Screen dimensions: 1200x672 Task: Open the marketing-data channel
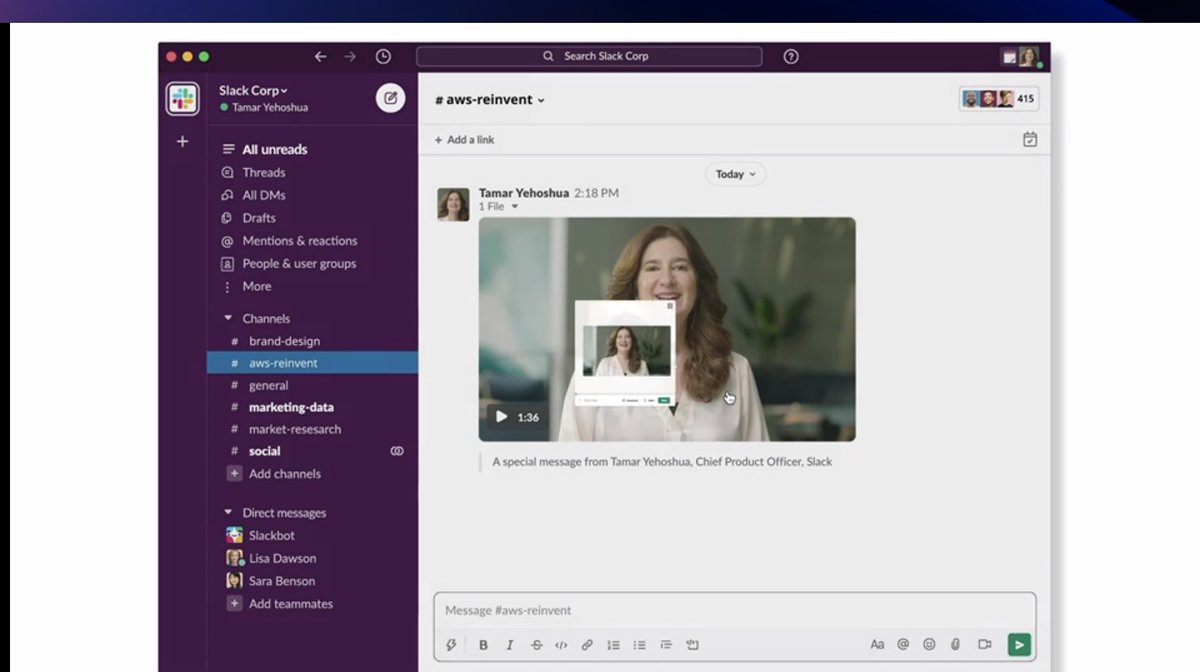(291, 407)
